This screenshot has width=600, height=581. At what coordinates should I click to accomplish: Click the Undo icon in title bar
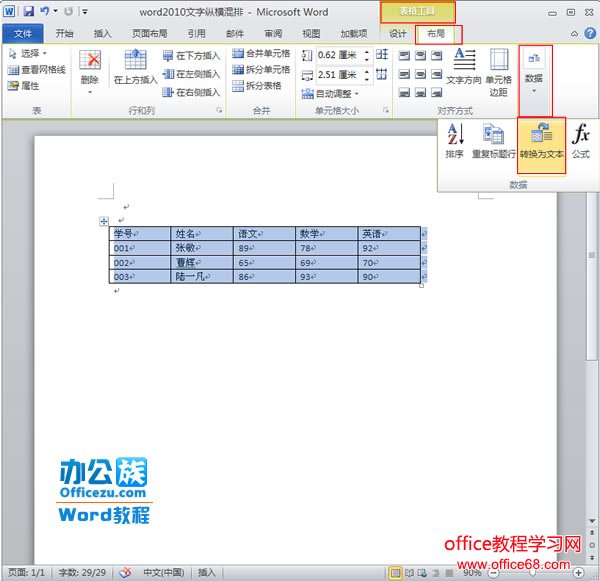coord(44,11)
